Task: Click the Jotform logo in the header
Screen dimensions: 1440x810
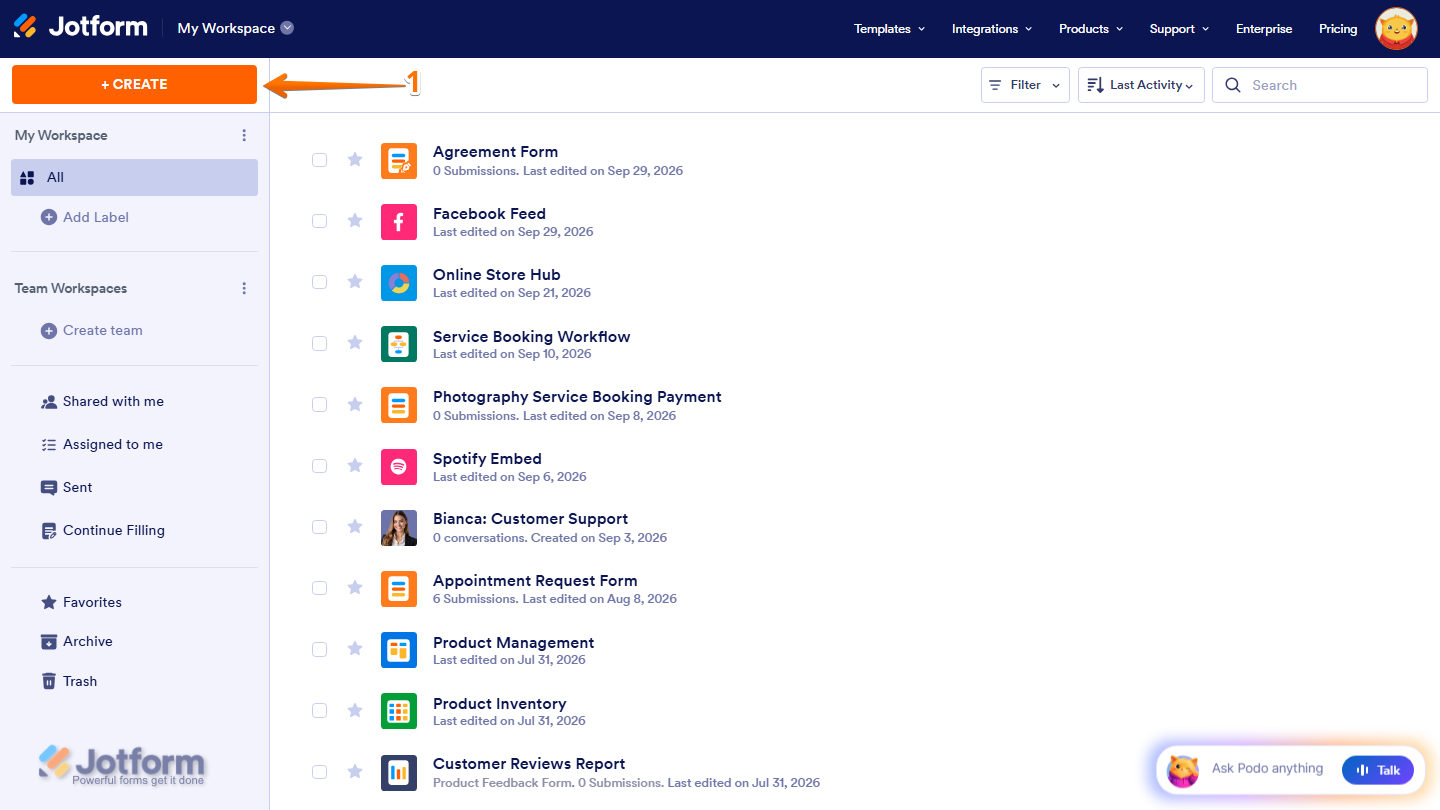Action: (x=81, y=27)
